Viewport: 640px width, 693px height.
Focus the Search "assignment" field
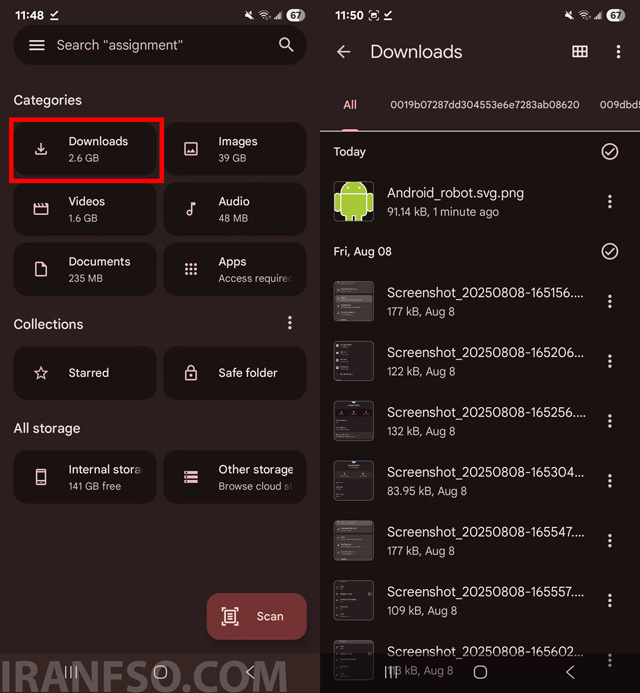pyautogui.click(x=160, y=45)
